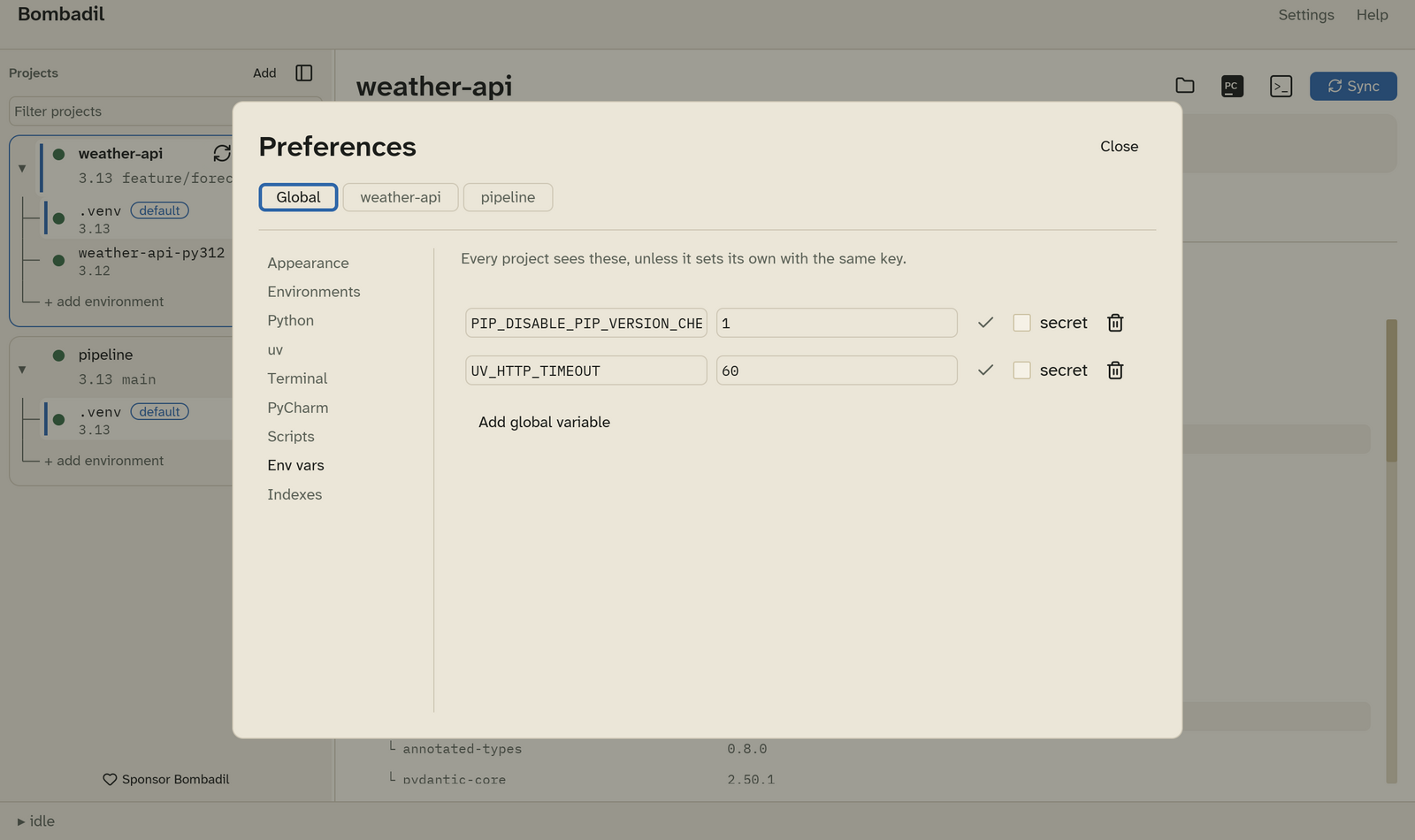Open project in PyCharm icon

click(1232, 86)
